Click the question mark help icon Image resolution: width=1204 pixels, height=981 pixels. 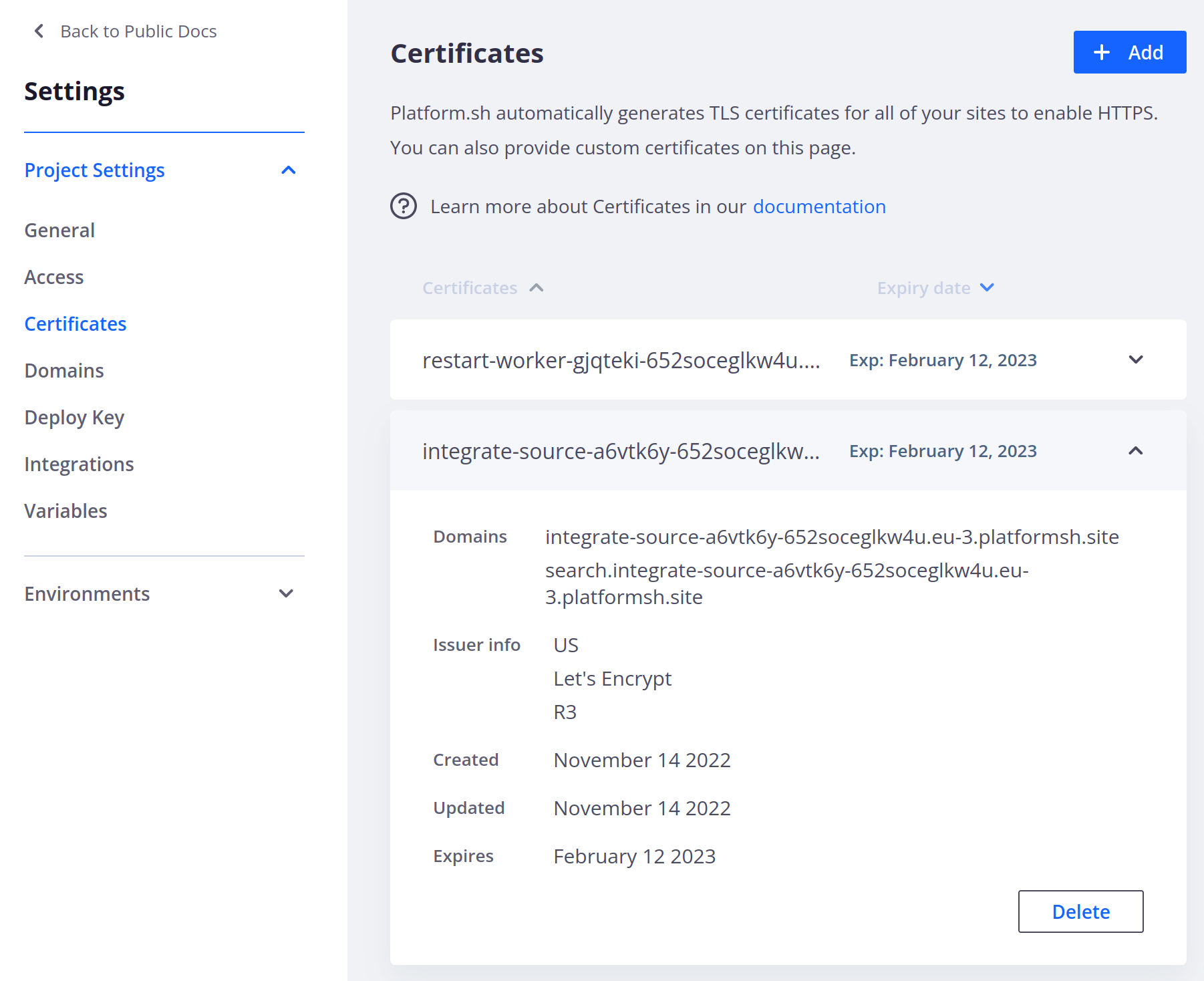402,206
